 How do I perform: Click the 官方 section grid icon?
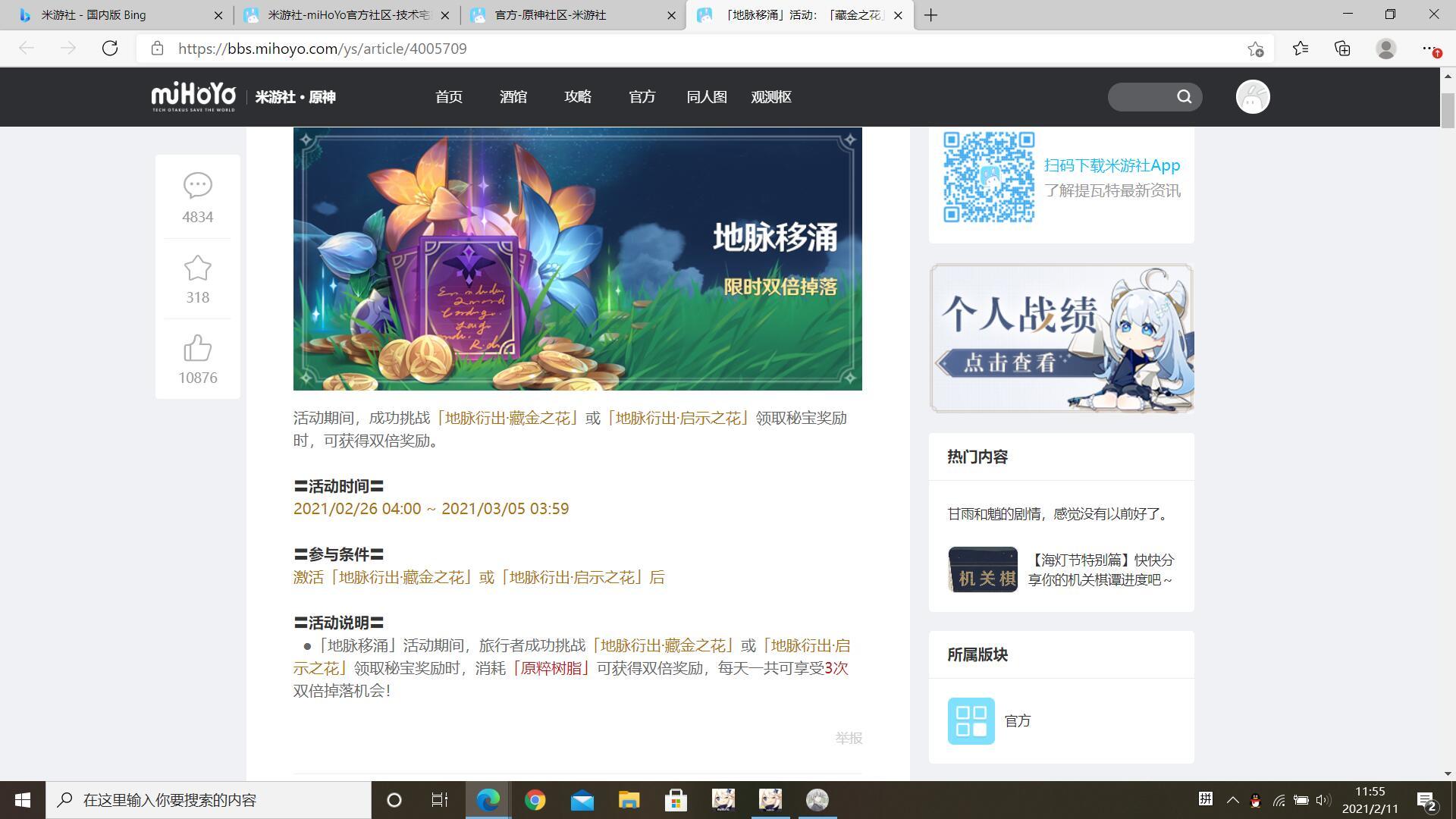click(971, 720)
